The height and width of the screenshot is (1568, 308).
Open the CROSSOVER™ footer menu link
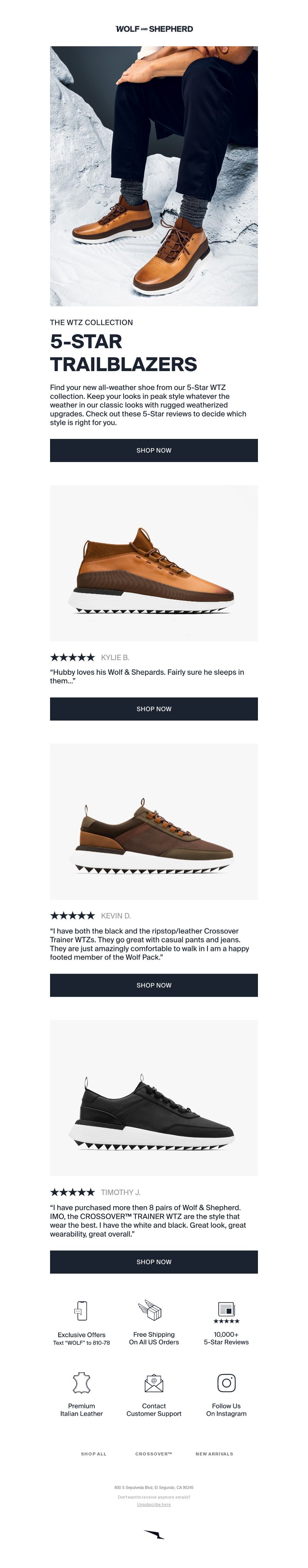coord(154,1454)
